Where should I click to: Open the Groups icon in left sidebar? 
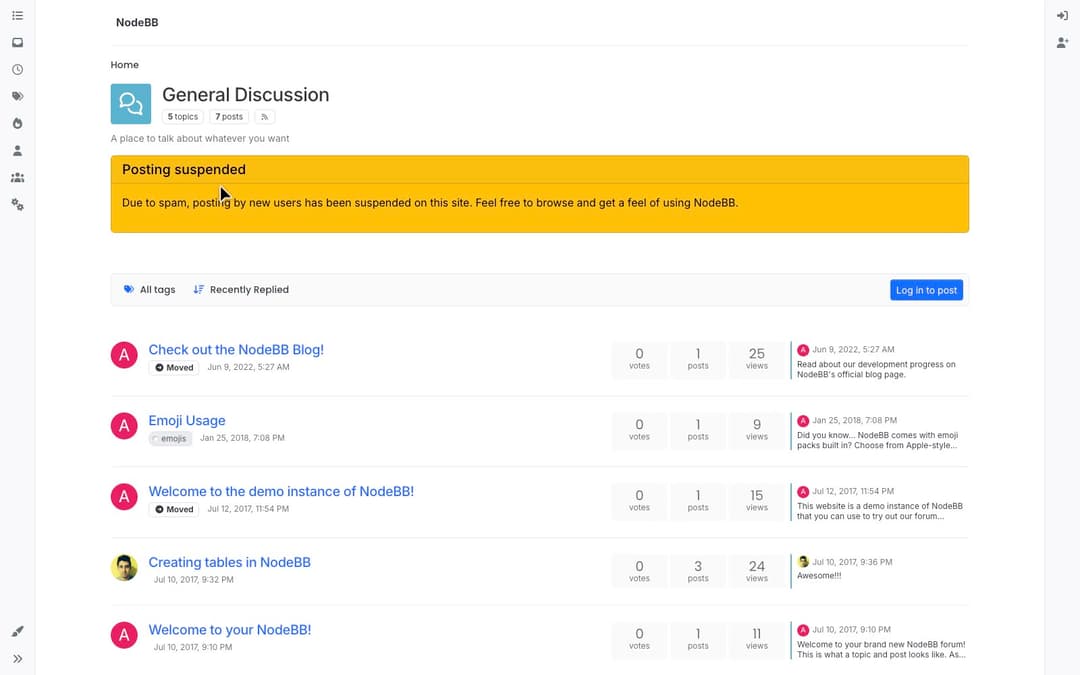pyautogui.click(x=17, y=178)
